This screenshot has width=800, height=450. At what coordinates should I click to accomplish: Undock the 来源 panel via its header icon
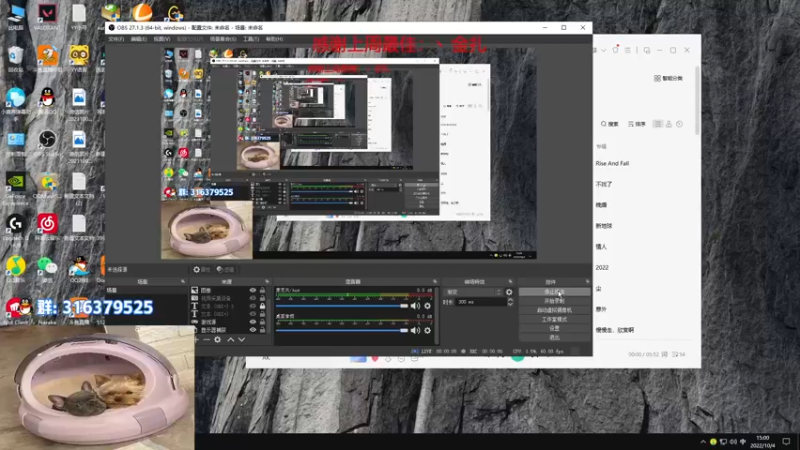(x=267, y=282)
